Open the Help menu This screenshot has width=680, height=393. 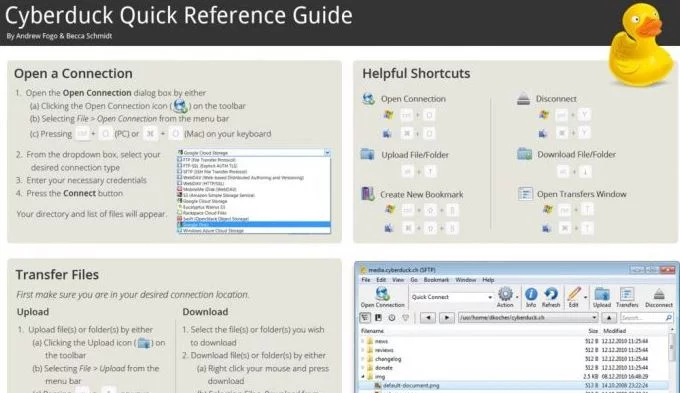tap(488, 280)
